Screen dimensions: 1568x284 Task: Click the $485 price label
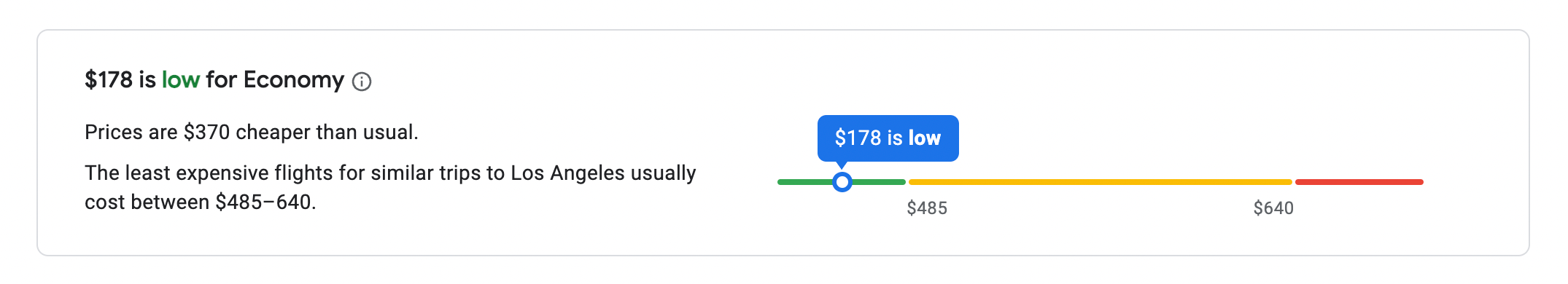[x=927, y=208]
